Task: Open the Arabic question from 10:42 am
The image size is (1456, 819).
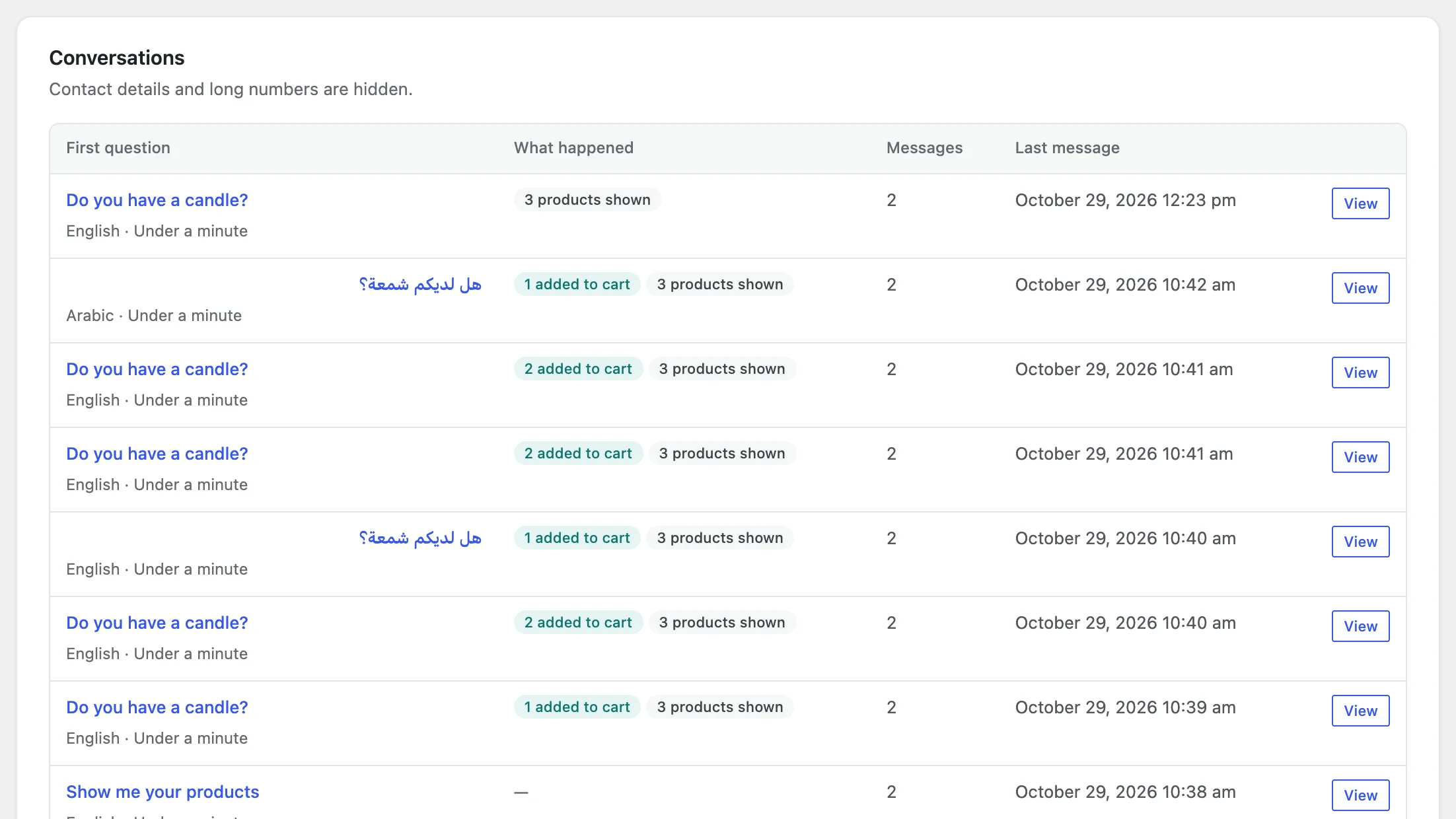Action: [x=420, y=285]
